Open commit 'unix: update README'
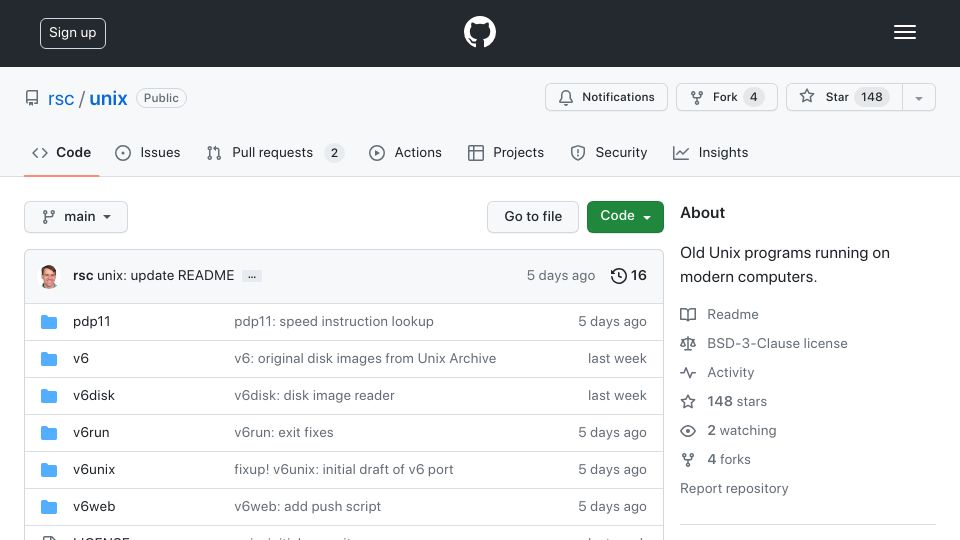This screenshot has width=960, height=540. [x=165, y=276]
